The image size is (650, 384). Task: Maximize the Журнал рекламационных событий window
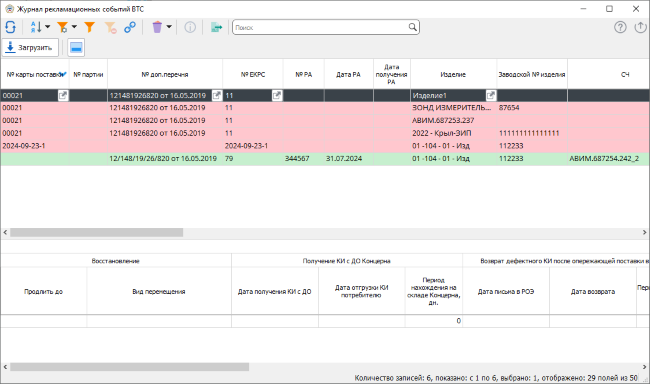609,9
